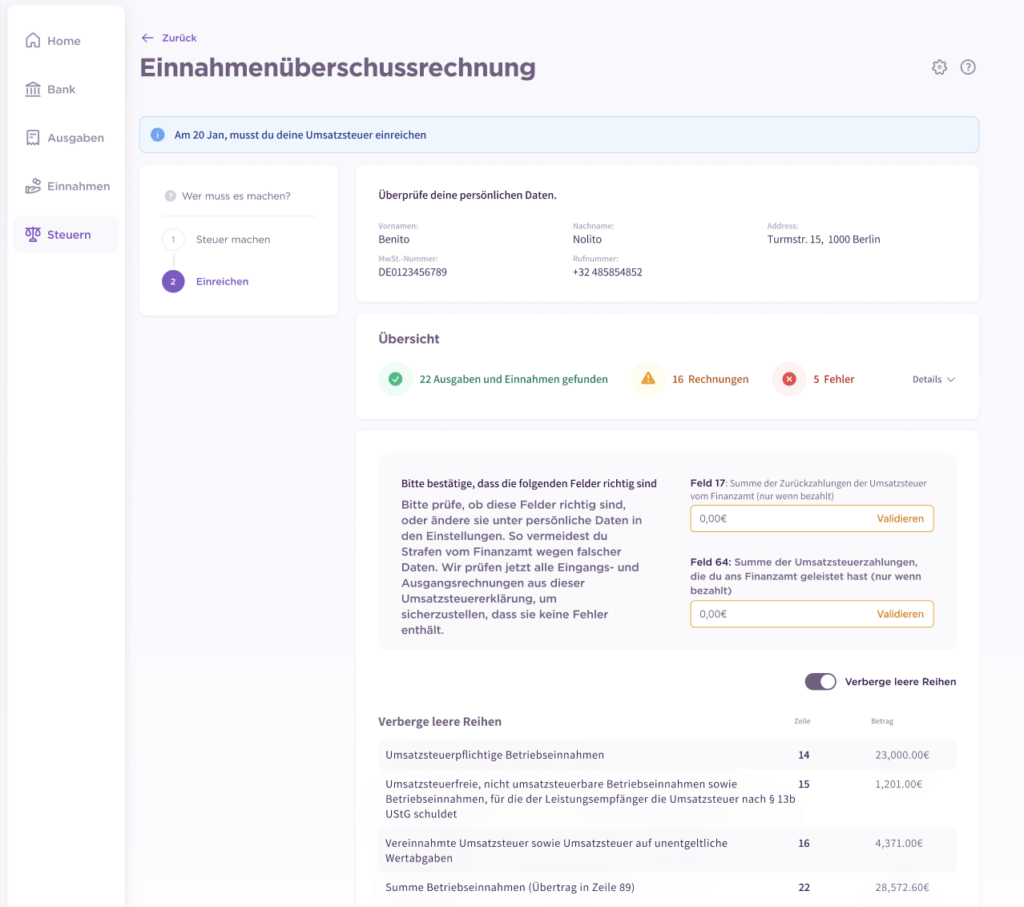Click Validieren for Feld 17

[x=899, y=518]
